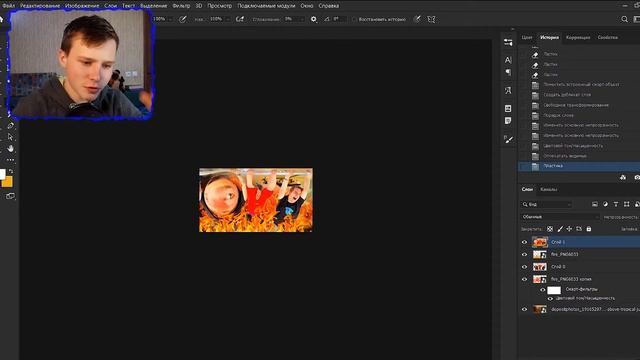The image size is (640, 360).
Task: Open the layer filter Вид dropdown
Action: pyautogui.click(x=546, y=204)
